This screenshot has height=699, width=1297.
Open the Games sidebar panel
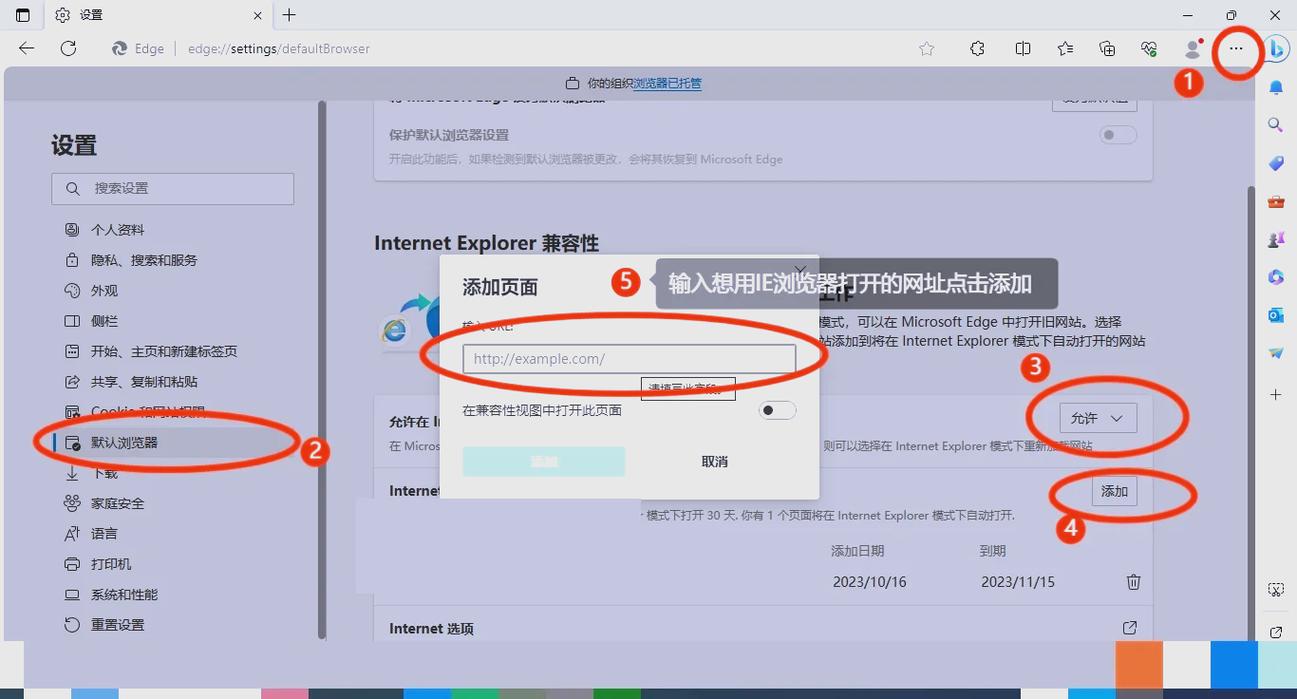pos(1275,239)
